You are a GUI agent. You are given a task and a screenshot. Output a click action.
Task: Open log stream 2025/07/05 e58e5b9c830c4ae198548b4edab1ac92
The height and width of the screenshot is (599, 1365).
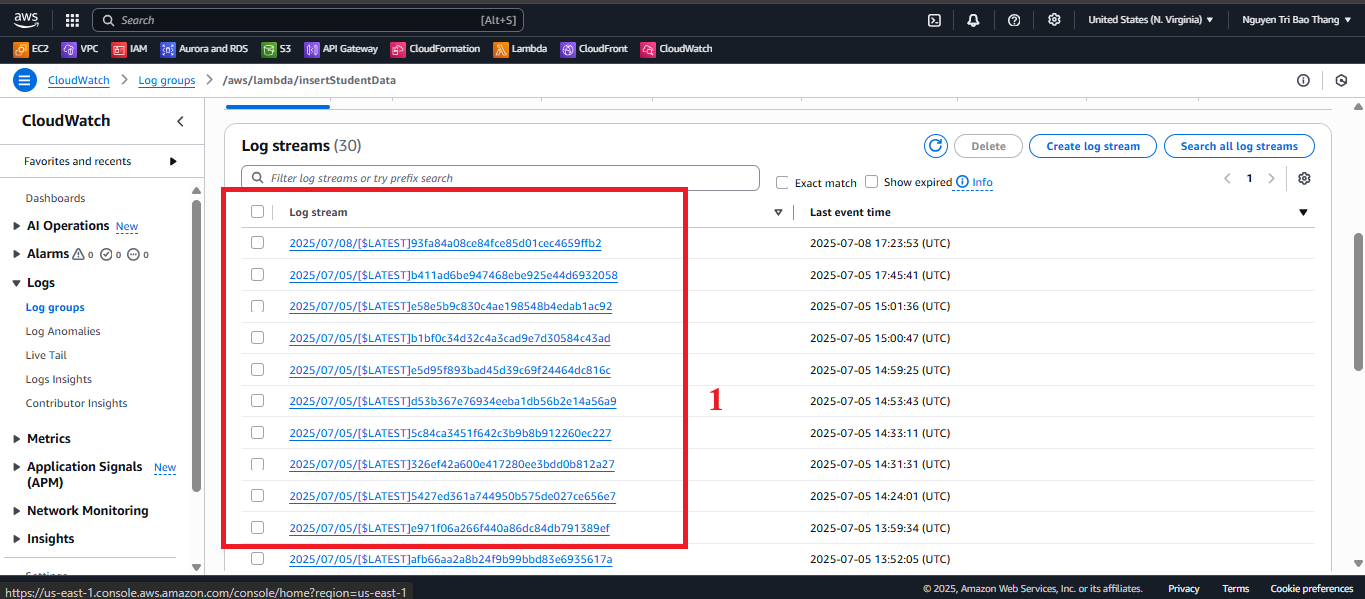coord(451,306)
